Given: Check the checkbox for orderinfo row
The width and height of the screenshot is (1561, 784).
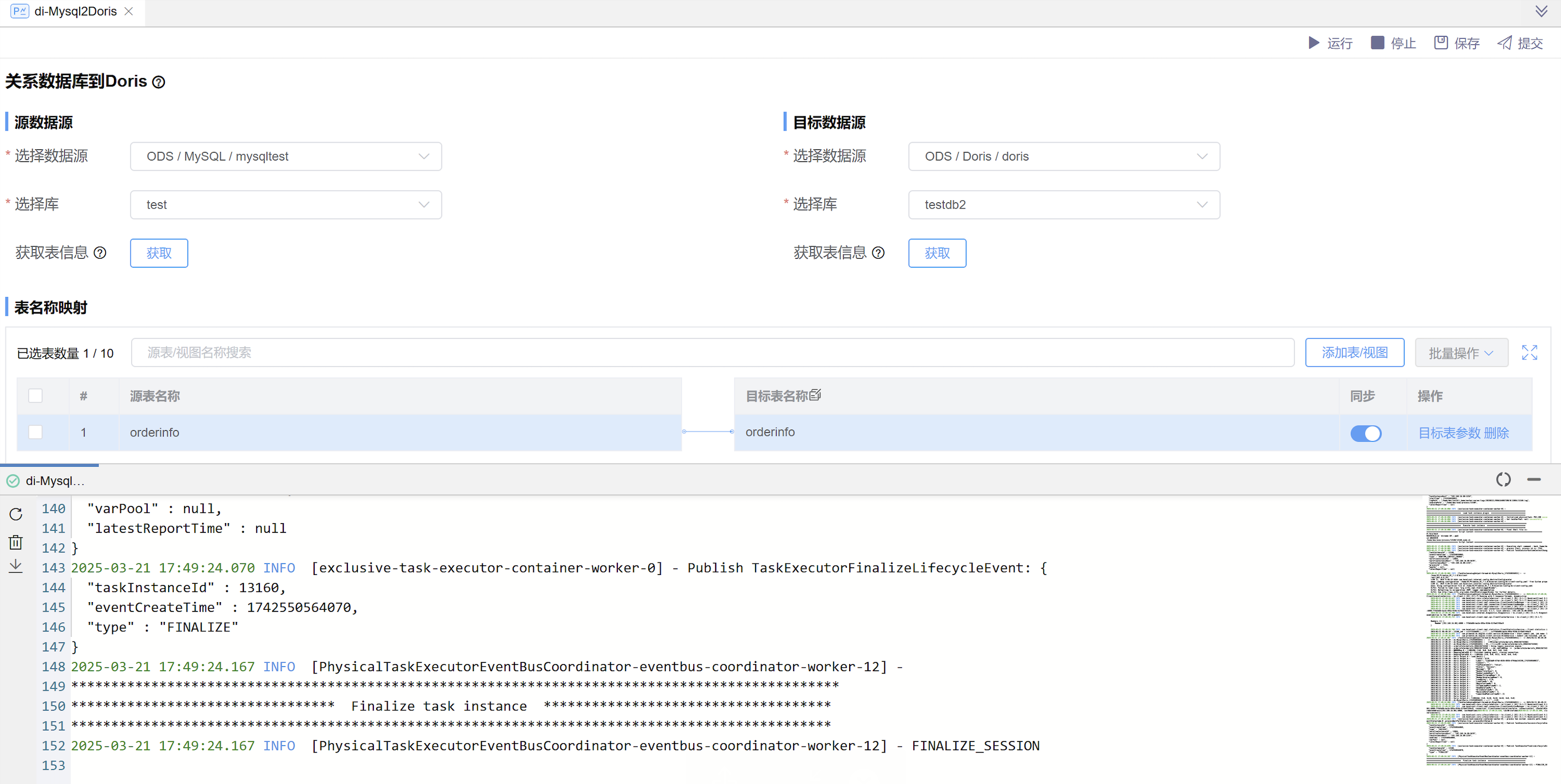Looking at the screenshot, I should [x=35, y=432].
